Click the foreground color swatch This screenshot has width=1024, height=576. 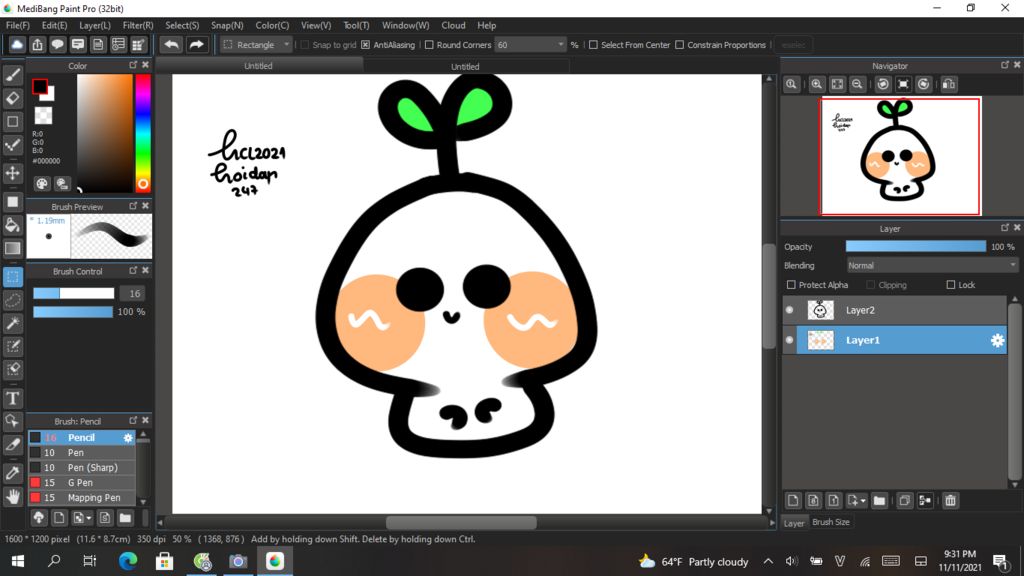(40, 86)
